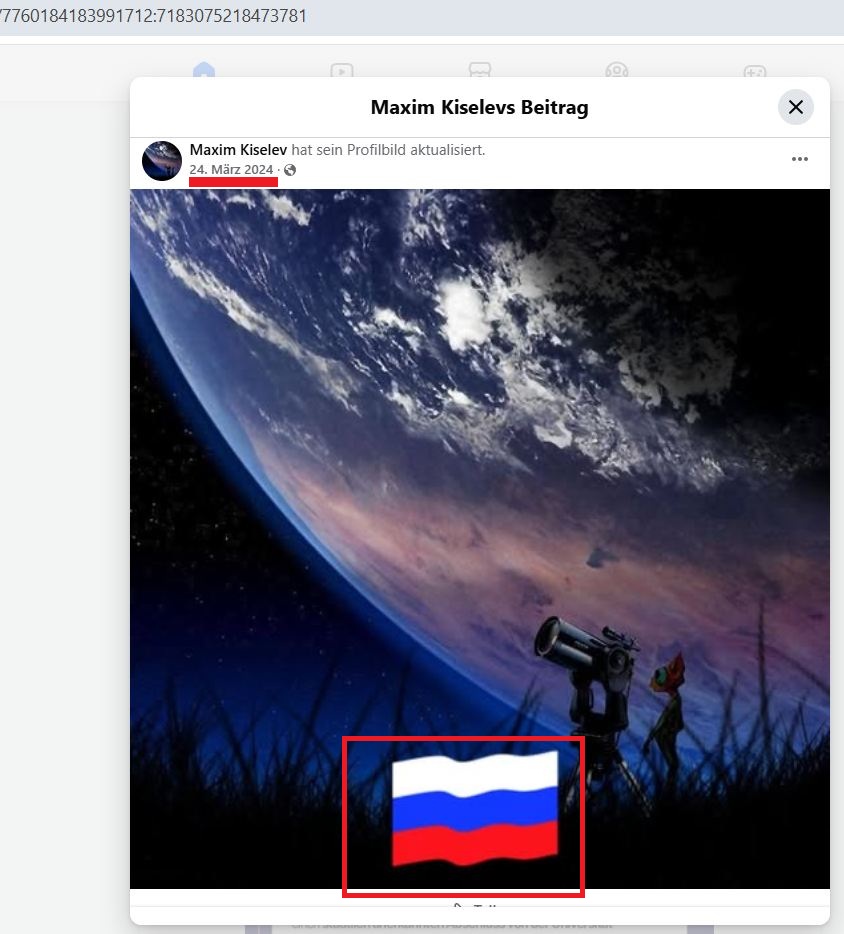Open the Maxim Kiselev profile name link

238,150
